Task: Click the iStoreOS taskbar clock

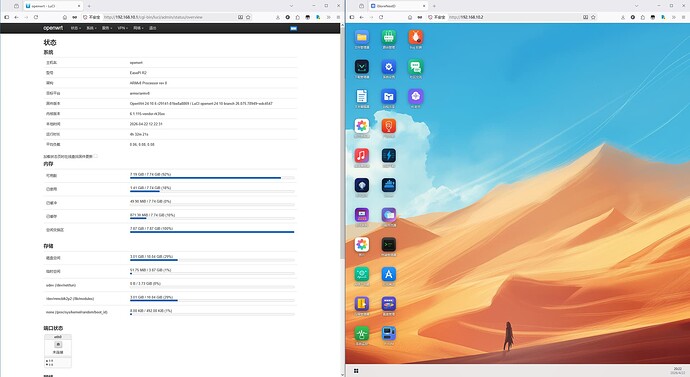Action: [677, 371]
